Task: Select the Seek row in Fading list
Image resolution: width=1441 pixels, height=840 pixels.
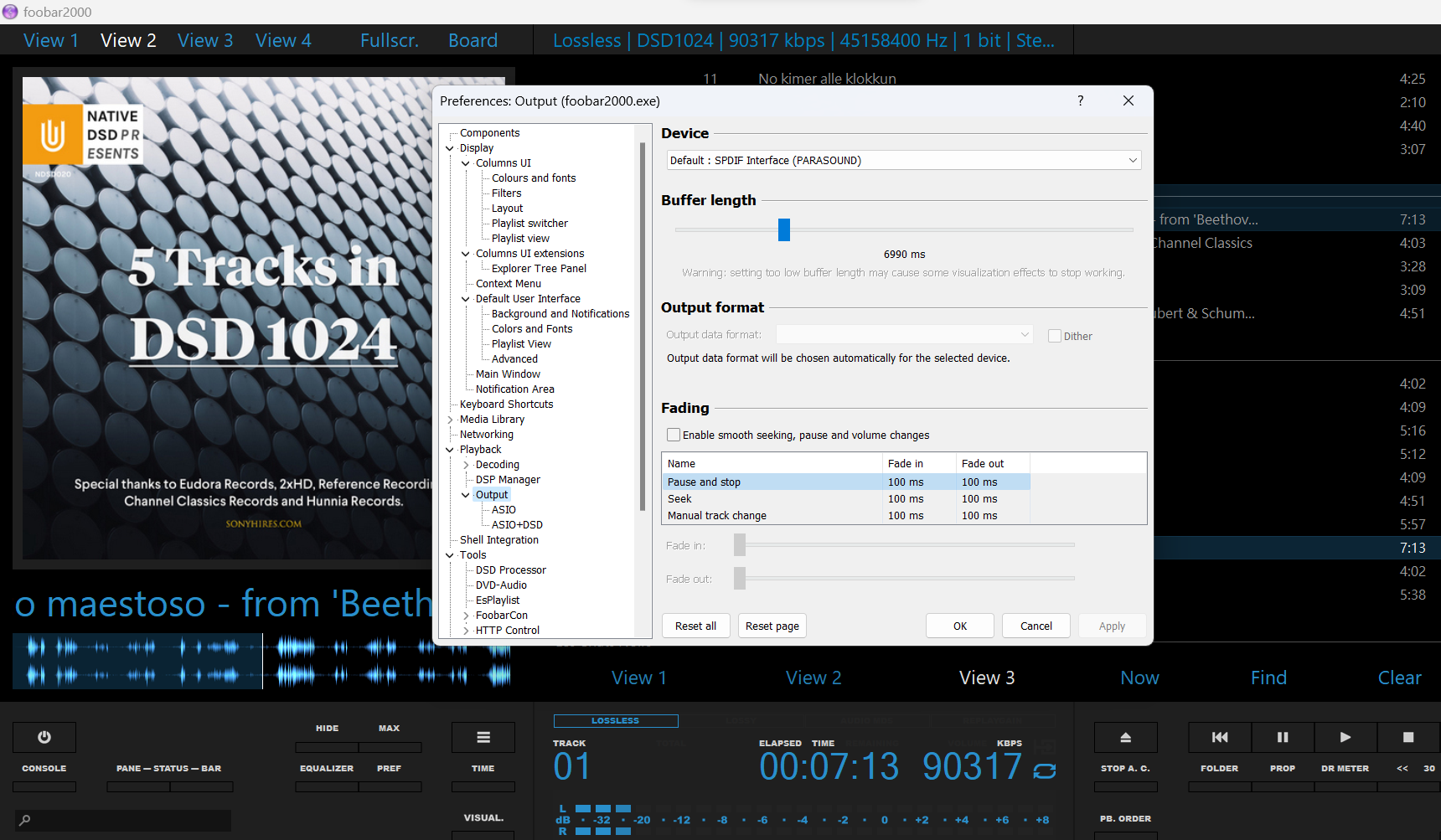Action: coord(846,498)
